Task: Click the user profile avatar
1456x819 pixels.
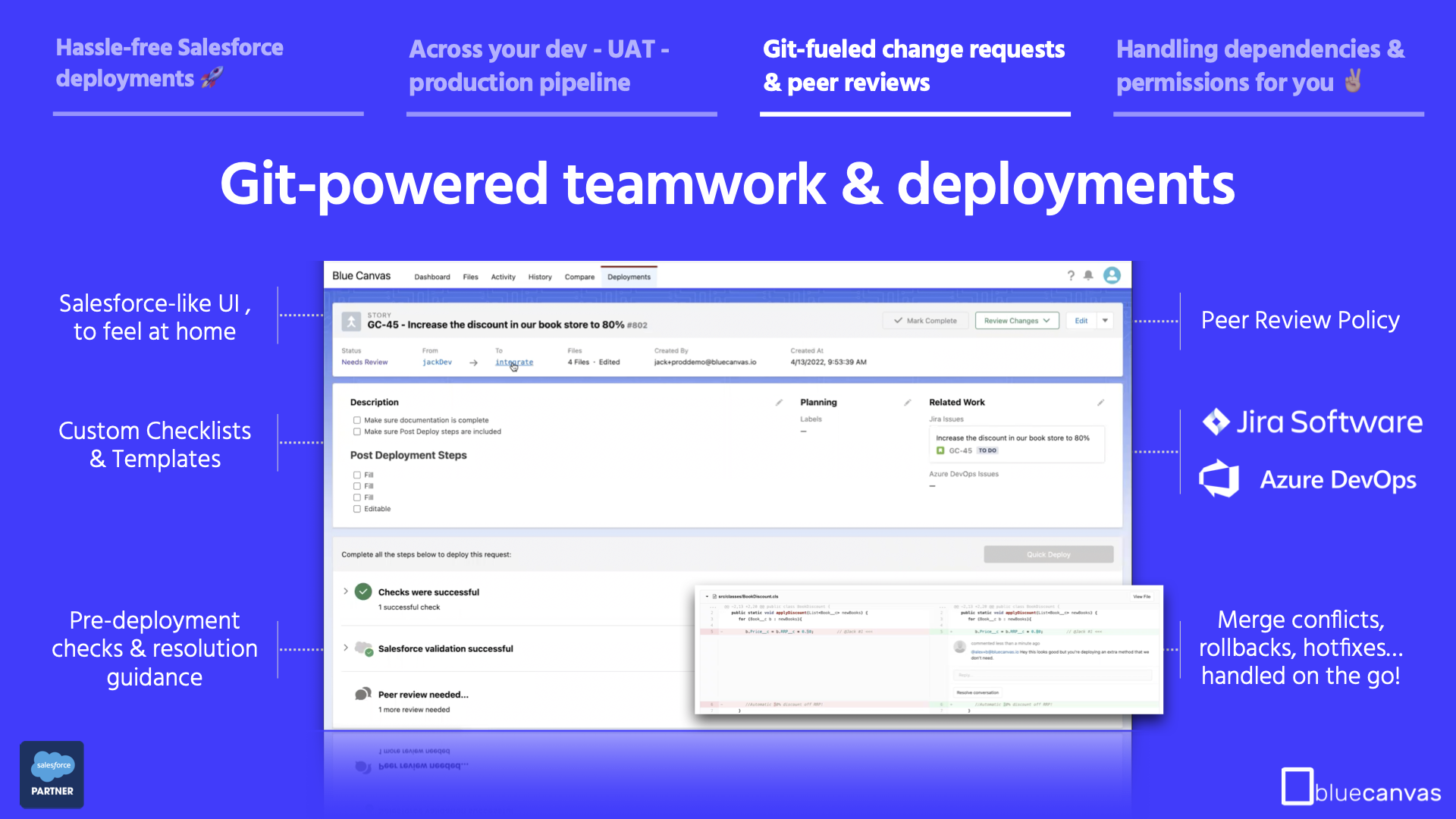Action: point(1112,275)
